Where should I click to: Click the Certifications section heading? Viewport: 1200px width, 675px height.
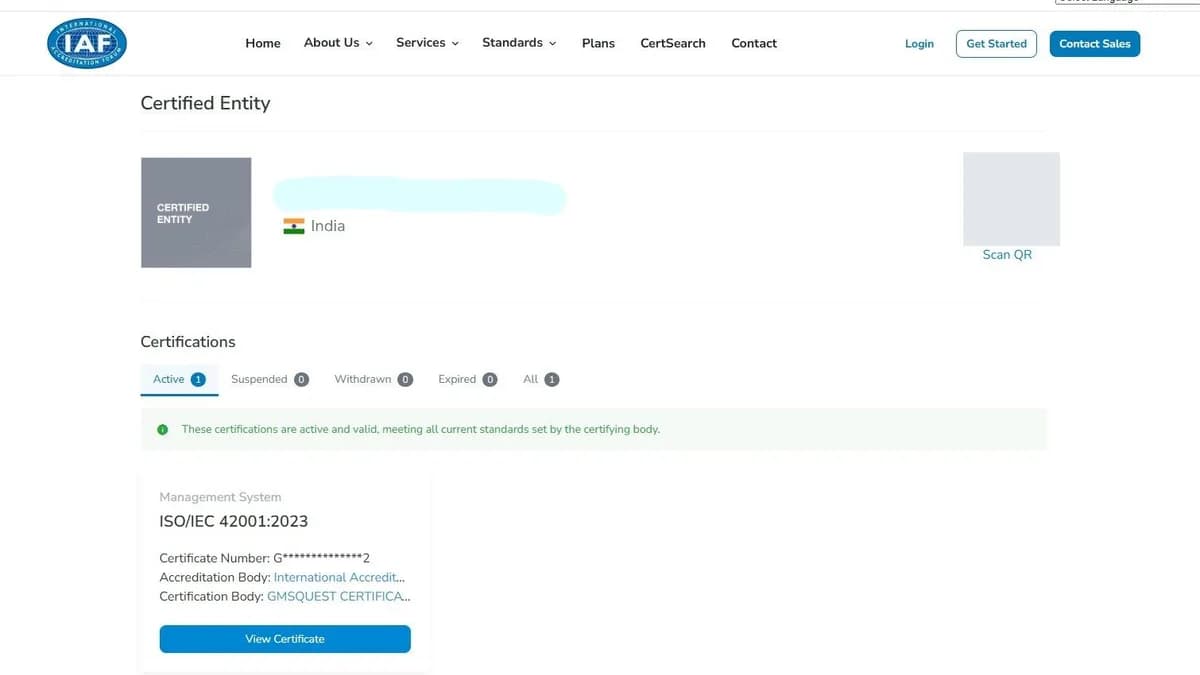[x=188, y=342]
